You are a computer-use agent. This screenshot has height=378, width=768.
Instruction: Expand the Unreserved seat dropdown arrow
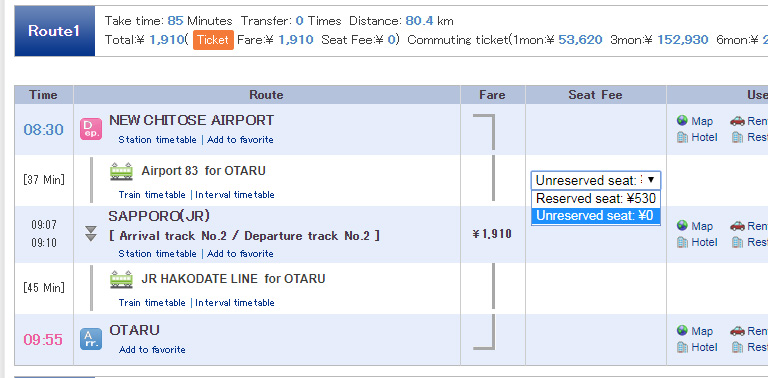651,180
